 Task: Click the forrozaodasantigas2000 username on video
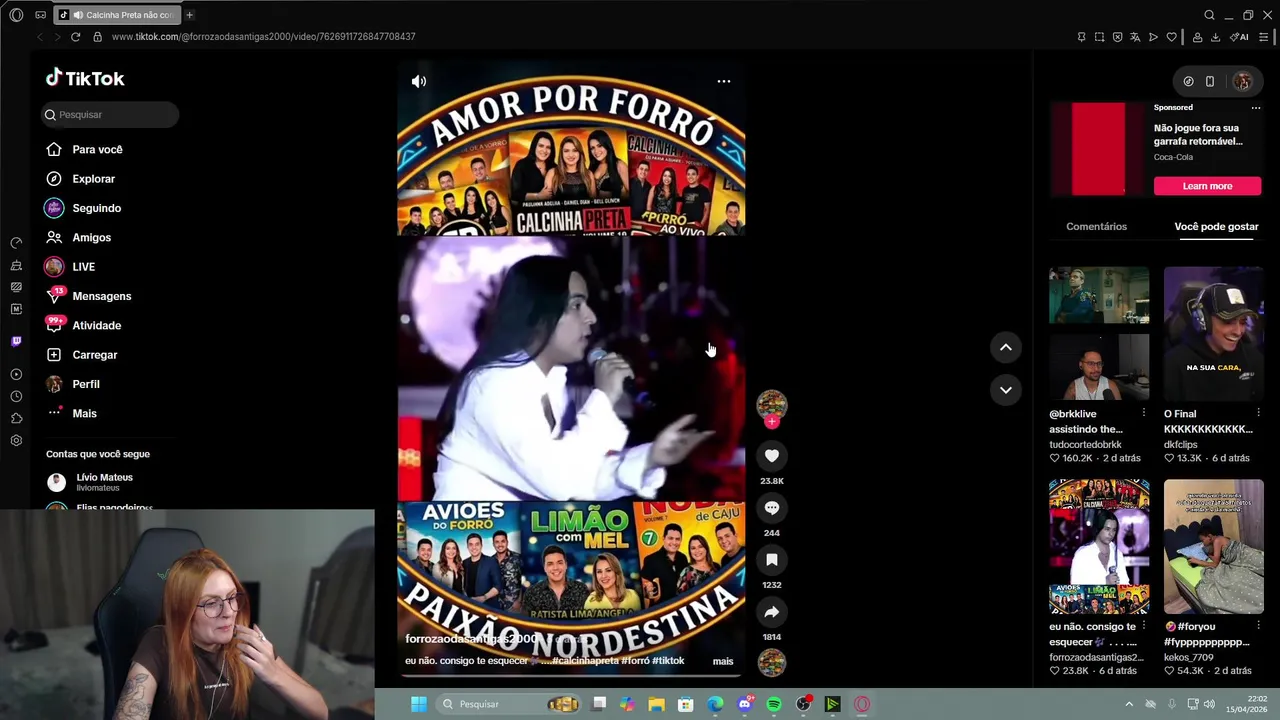[471, 638]
